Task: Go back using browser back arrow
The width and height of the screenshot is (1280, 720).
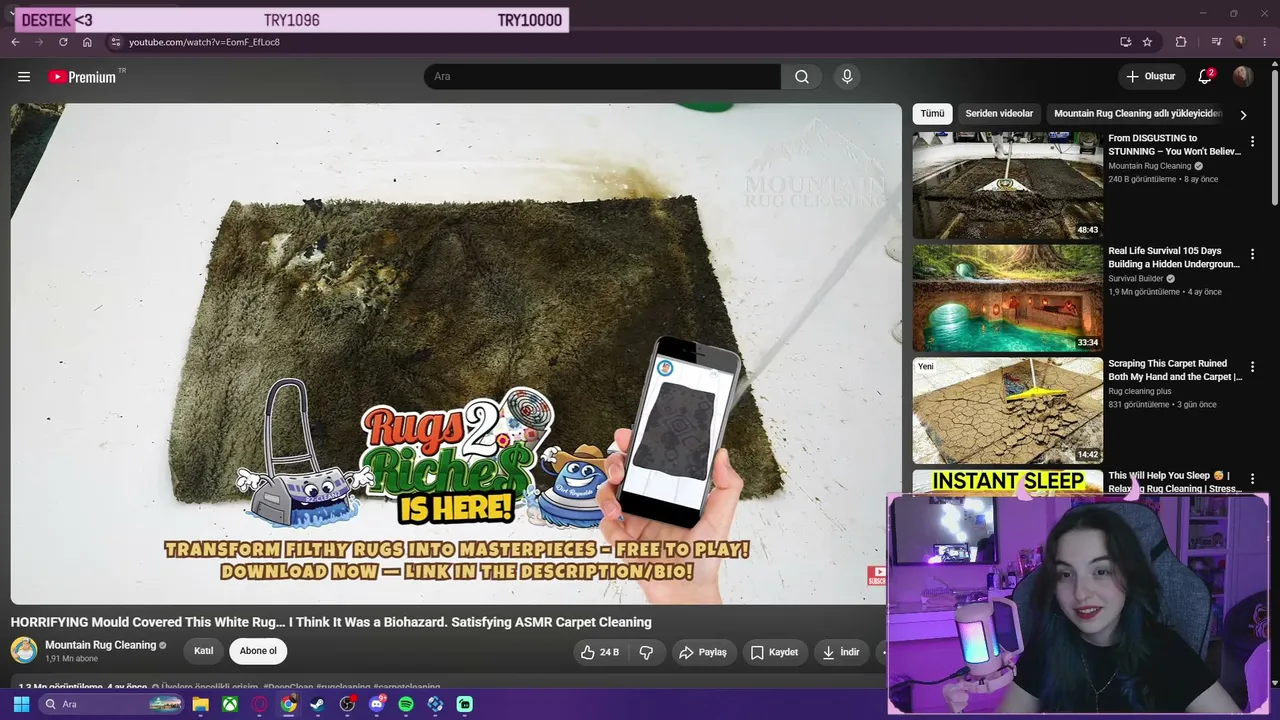Action: point(15,42)
